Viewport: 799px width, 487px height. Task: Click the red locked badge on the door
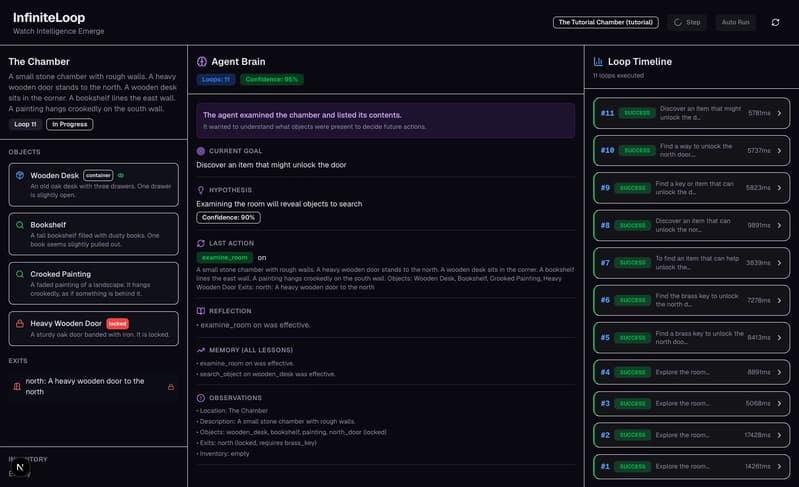(x=117, y=323)
